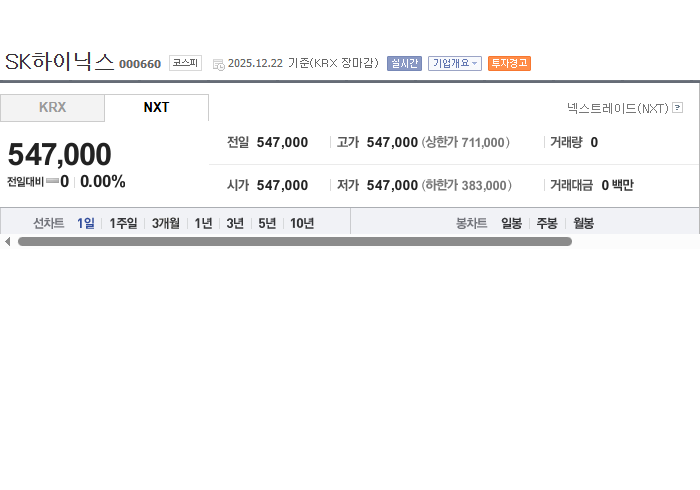
Task: Click the calendar icon beside the date
Action: click(218, 65)
